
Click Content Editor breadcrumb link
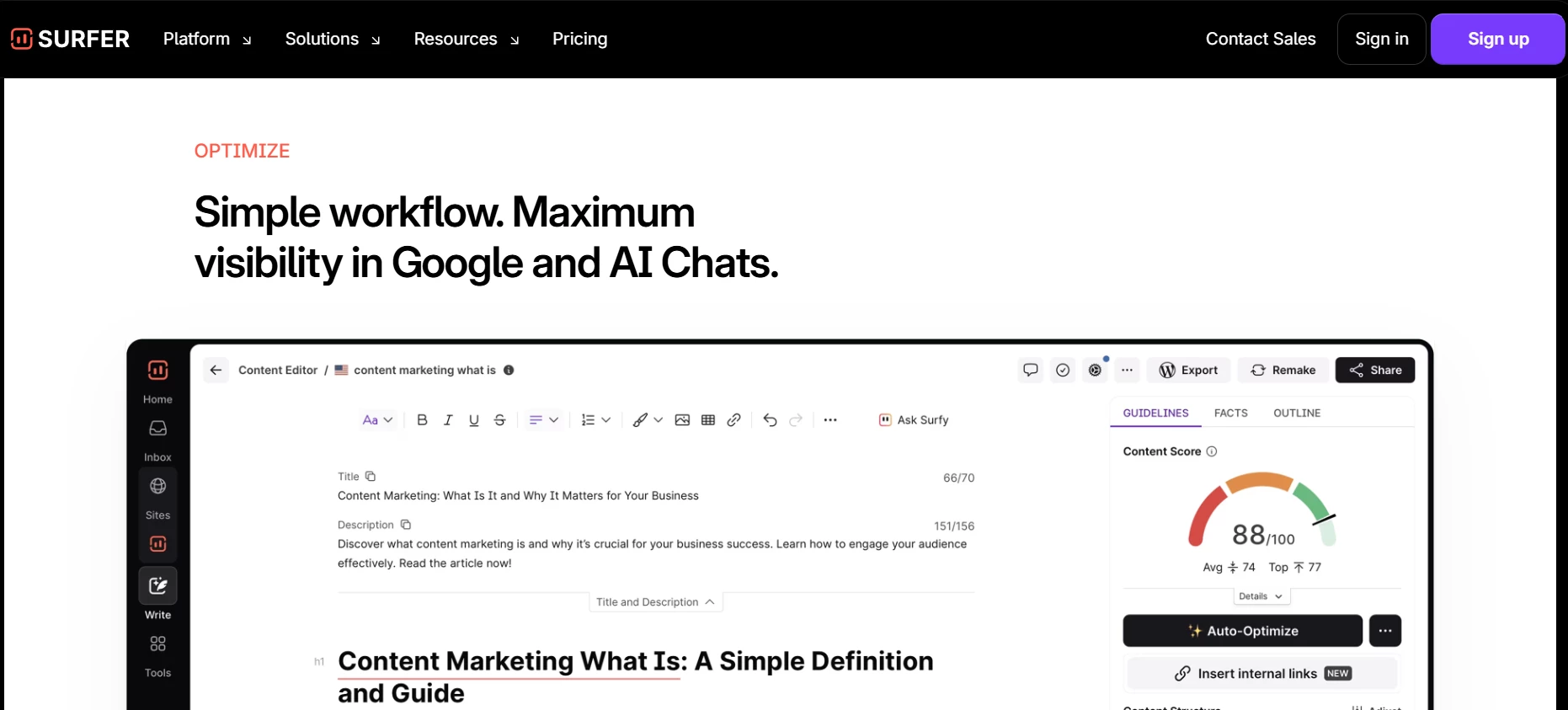[x=278, y=370]
